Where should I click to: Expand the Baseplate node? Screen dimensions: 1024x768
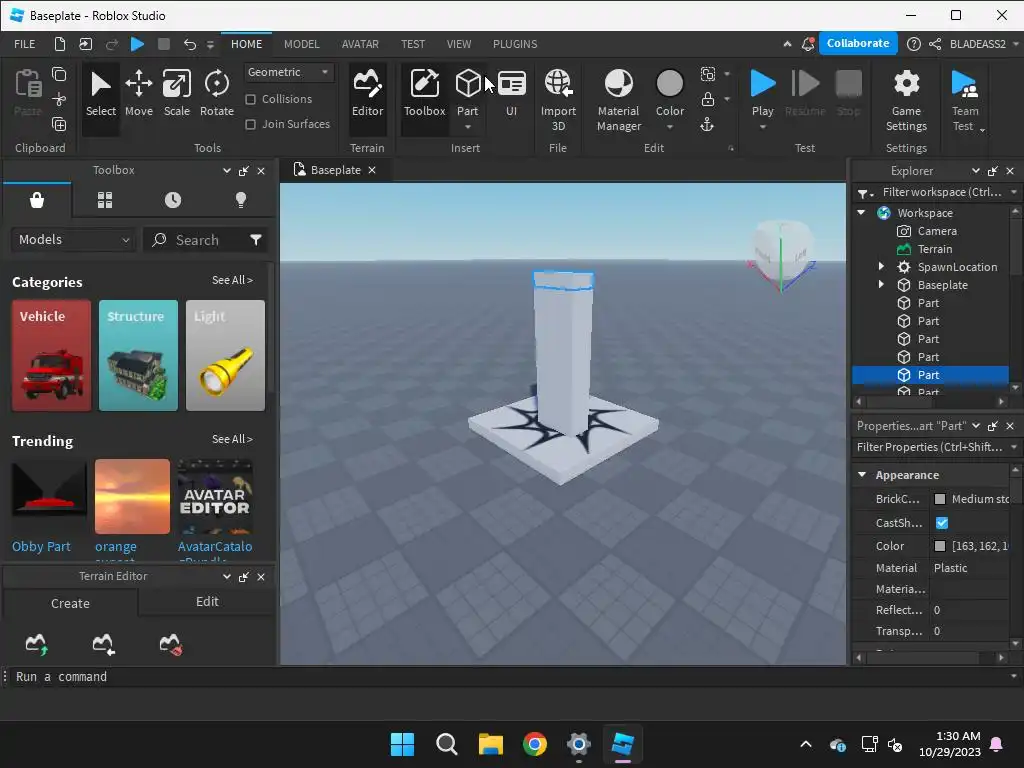(x=880, y=285)
